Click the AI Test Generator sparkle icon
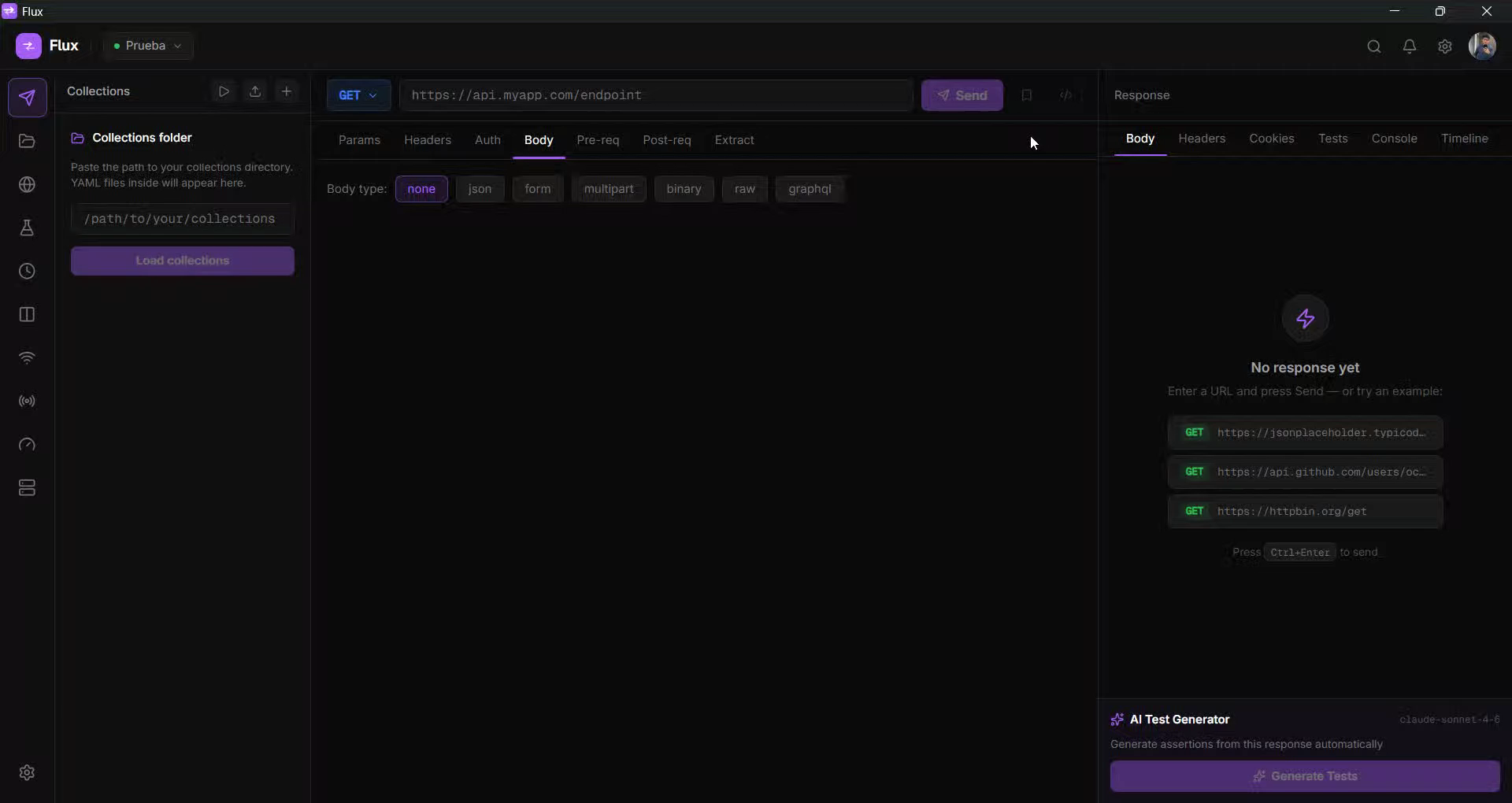The height and width of the screenshot is (803, 1512). pos(1117,720)
